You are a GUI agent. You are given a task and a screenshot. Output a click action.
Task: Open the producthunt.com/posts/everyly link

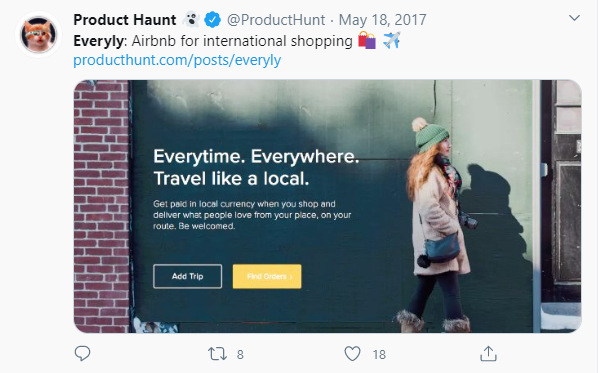(x=177, y=60)
